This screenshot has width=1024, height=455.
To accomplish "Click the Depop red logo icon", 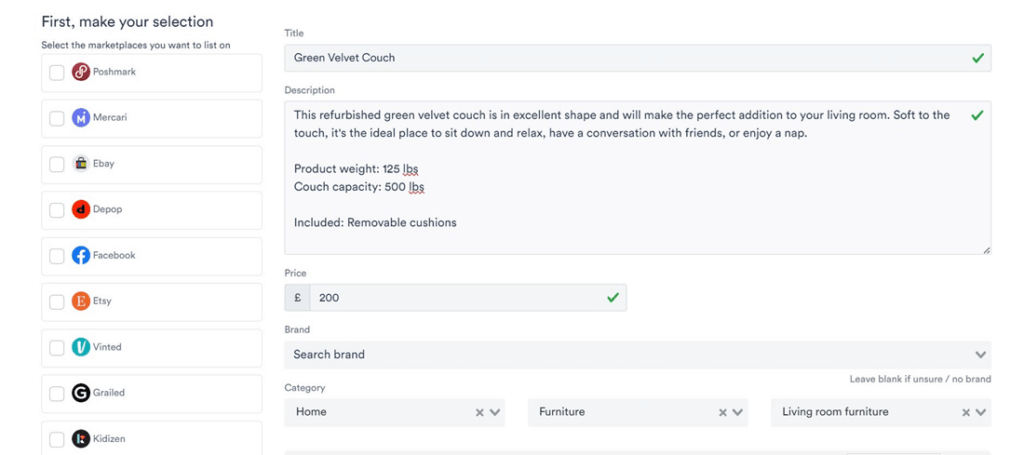I will [x=81, y=210].
